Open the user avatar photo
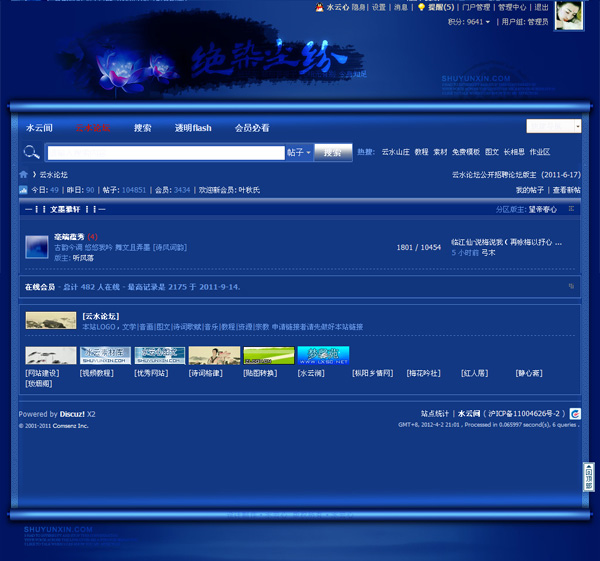Image resolution: width=600 pixels, height=561 pixels. (569, 15)
